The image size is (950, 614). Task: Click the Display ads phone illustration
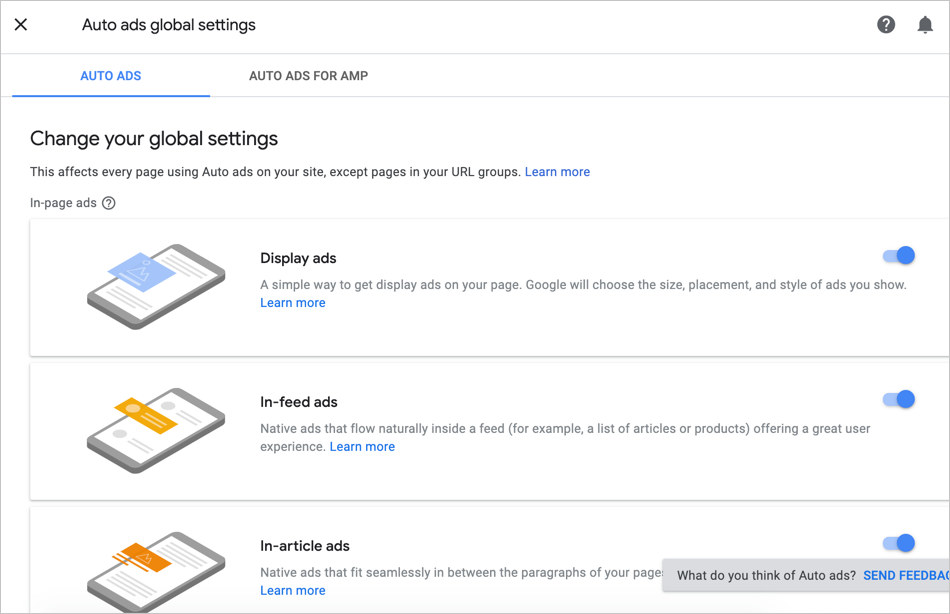tap(155, 286)
